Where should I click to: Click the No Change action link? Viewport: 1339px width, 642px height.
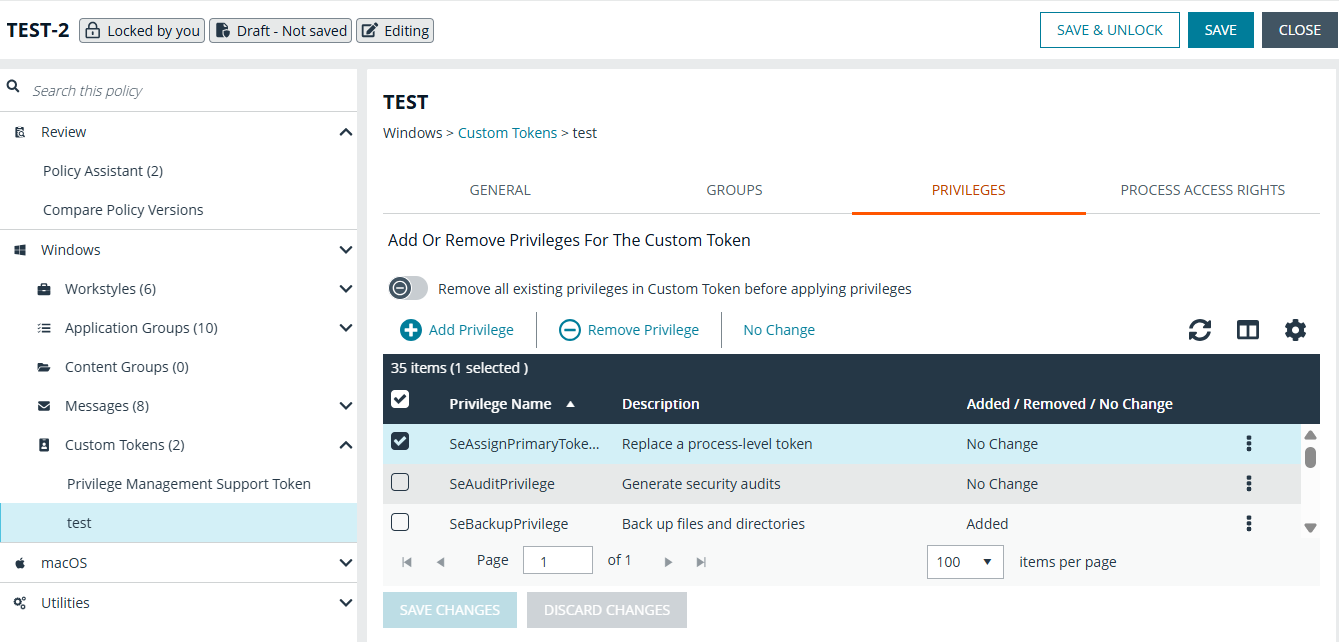tap(779, 330)
